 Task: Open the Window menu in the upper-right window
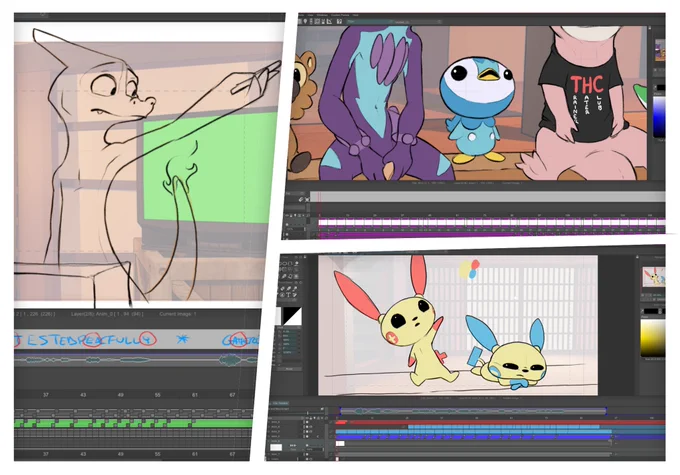[322, 15]
